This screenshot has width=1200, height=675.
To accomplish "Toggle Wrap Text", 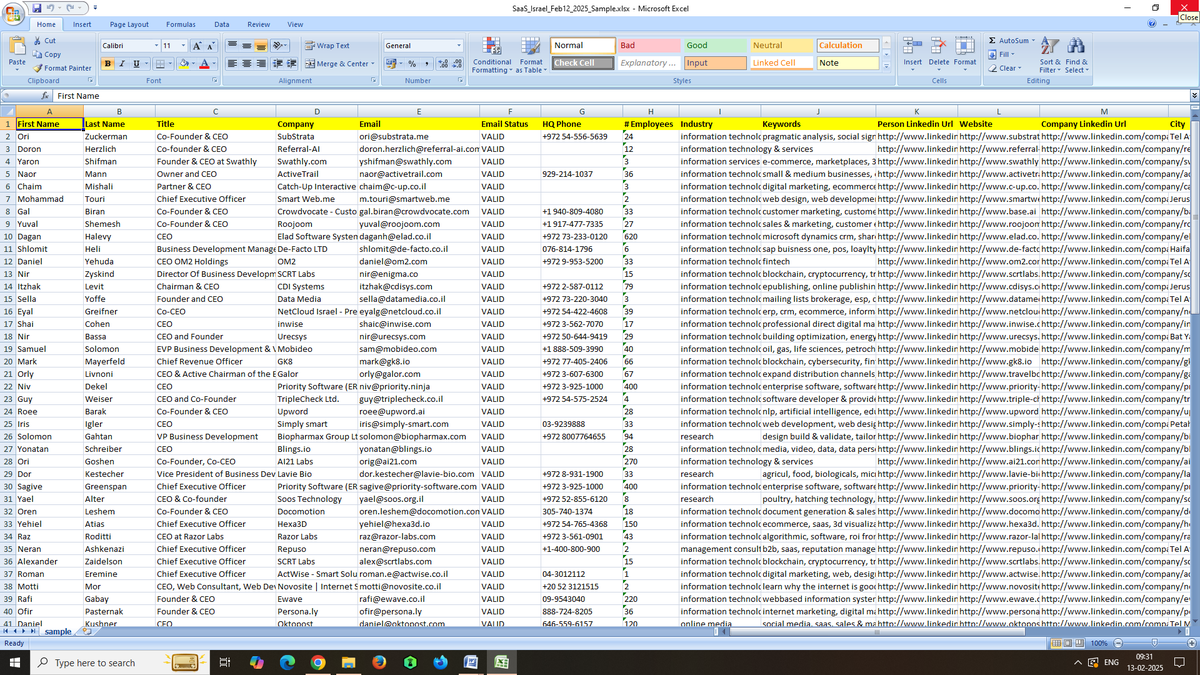I will (x=327, y=46).
